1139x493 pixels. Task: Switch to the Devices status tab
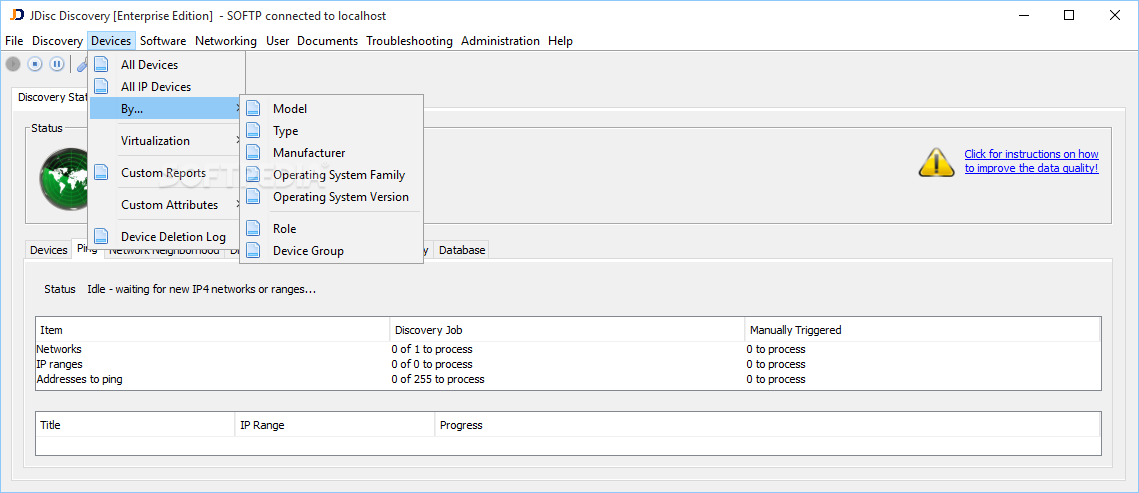point(48,250)
